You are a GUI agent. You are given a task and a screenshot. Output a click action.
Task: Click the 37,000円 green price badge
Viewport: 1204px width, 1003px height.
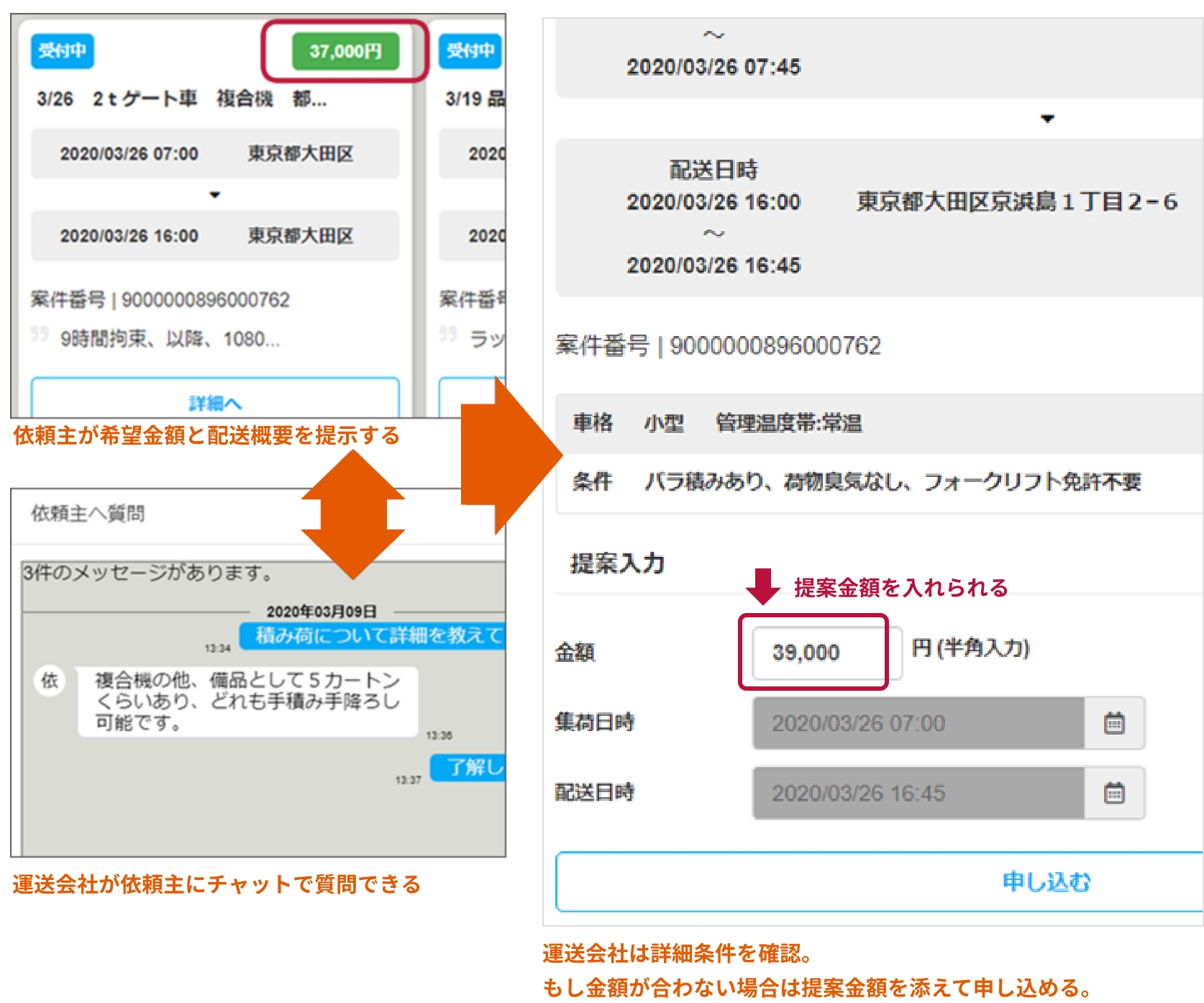[x=345, y=51]
